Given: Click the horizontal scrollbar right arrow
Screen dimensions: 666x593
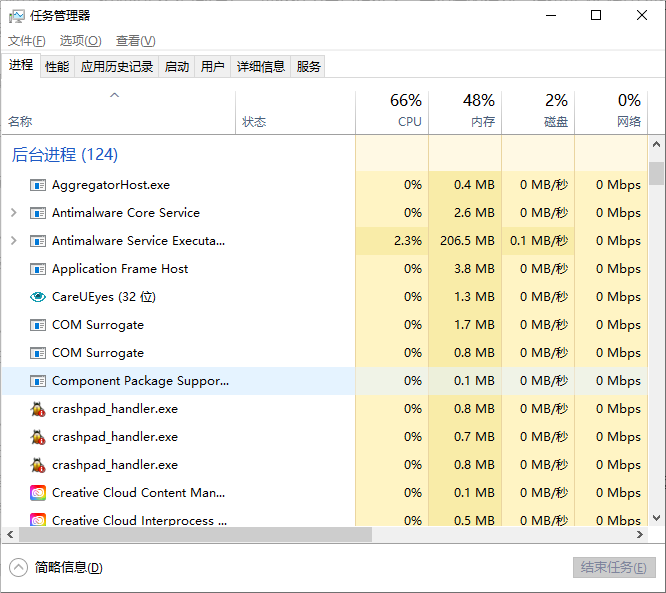Looking at the screenshot, I should [640, 534].
